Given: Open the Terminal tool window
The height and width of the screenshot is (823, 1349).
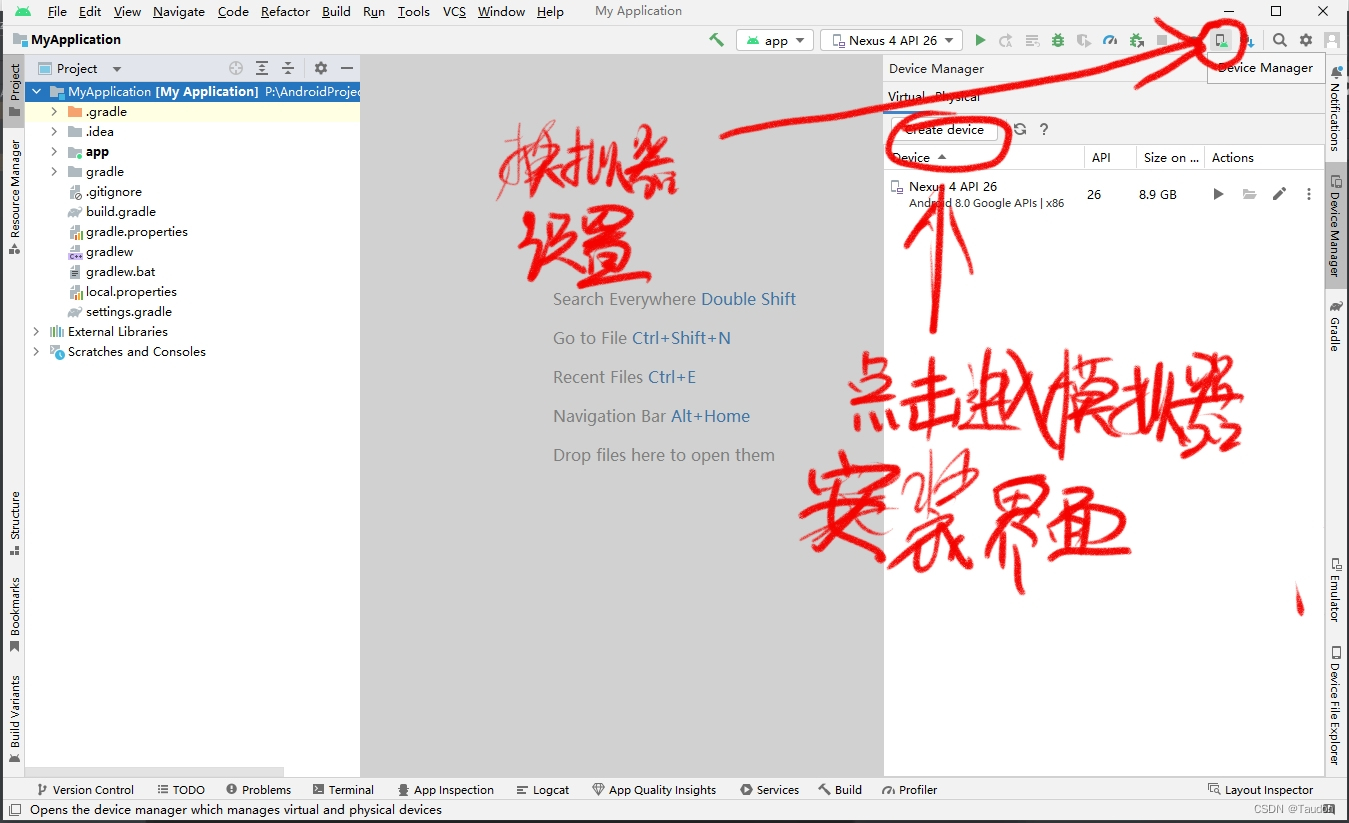Looking at the screenshot, I should click(343, 789).
